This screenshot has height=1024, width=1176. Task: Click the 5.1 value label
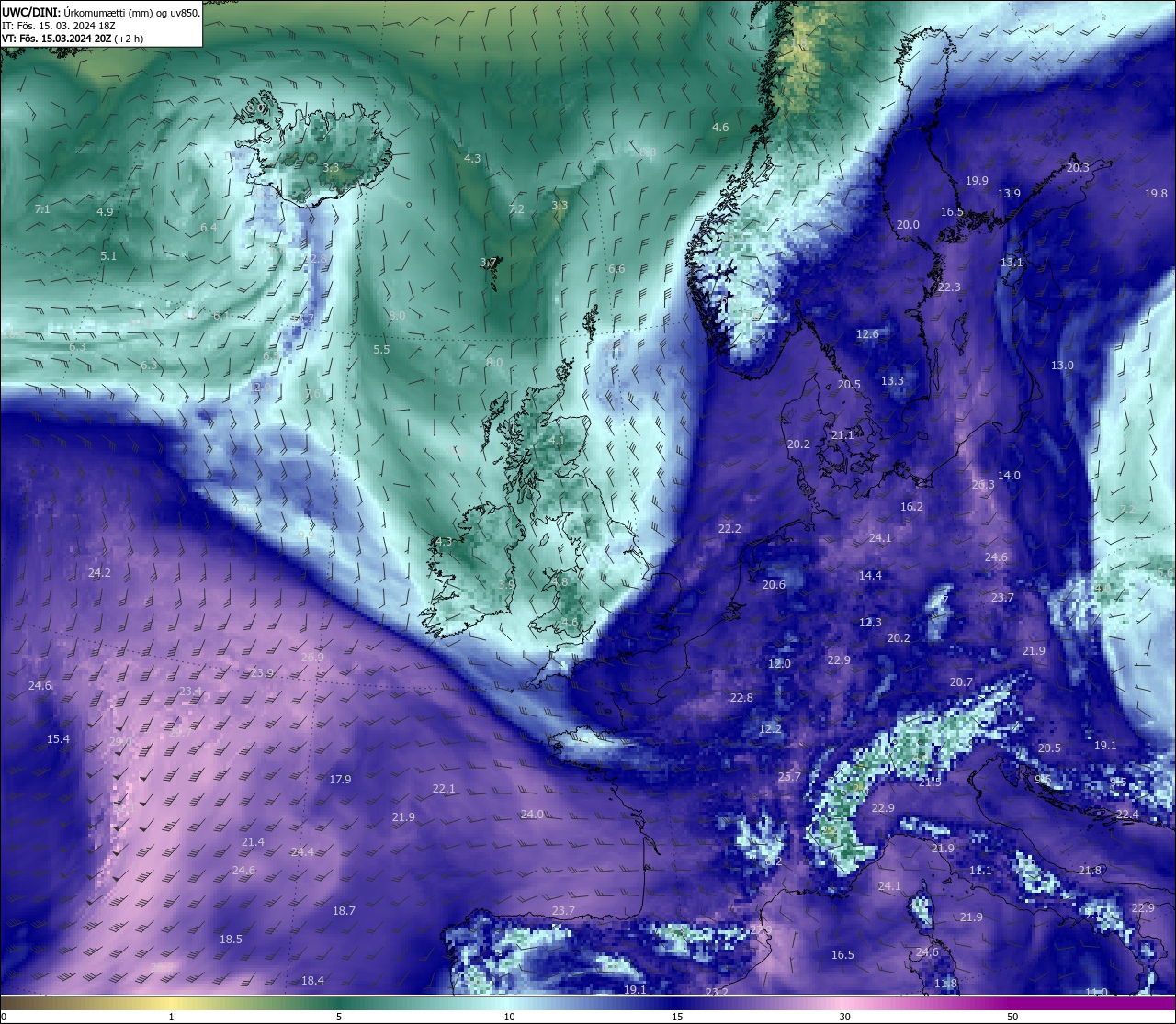(108, 255)
